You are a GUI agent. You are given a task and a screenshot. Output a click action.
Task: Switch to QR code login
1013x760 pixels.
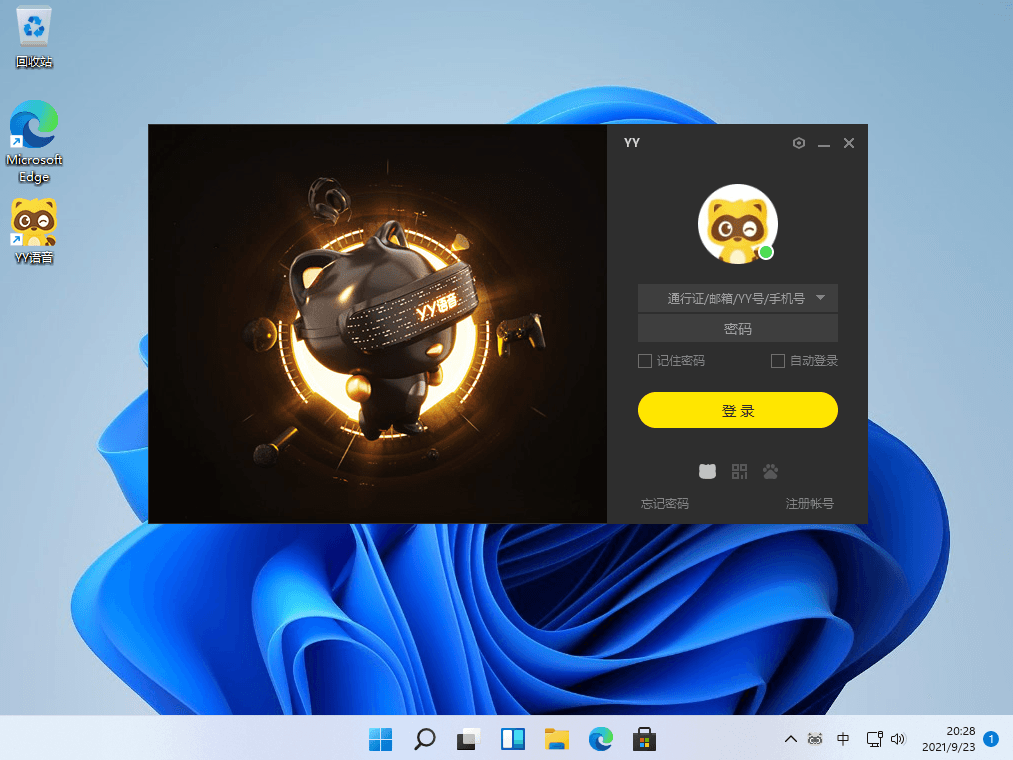(x=739, y=471)
